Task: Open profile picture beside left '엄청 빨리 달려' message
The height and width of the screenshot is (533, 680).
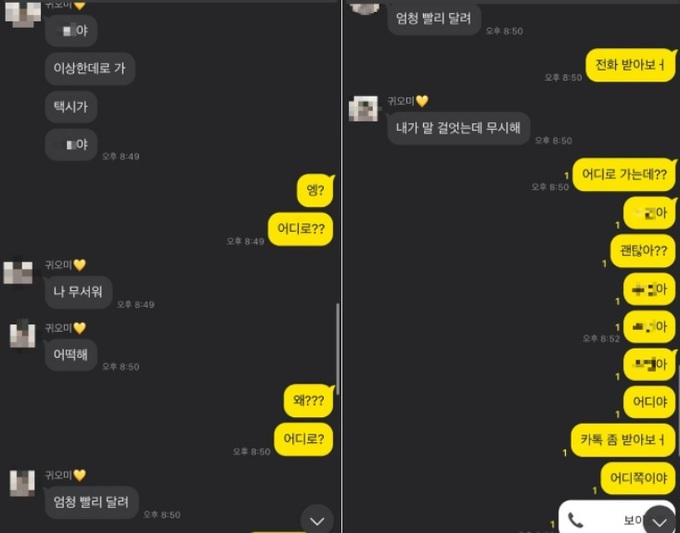Action: coord(23,483)
